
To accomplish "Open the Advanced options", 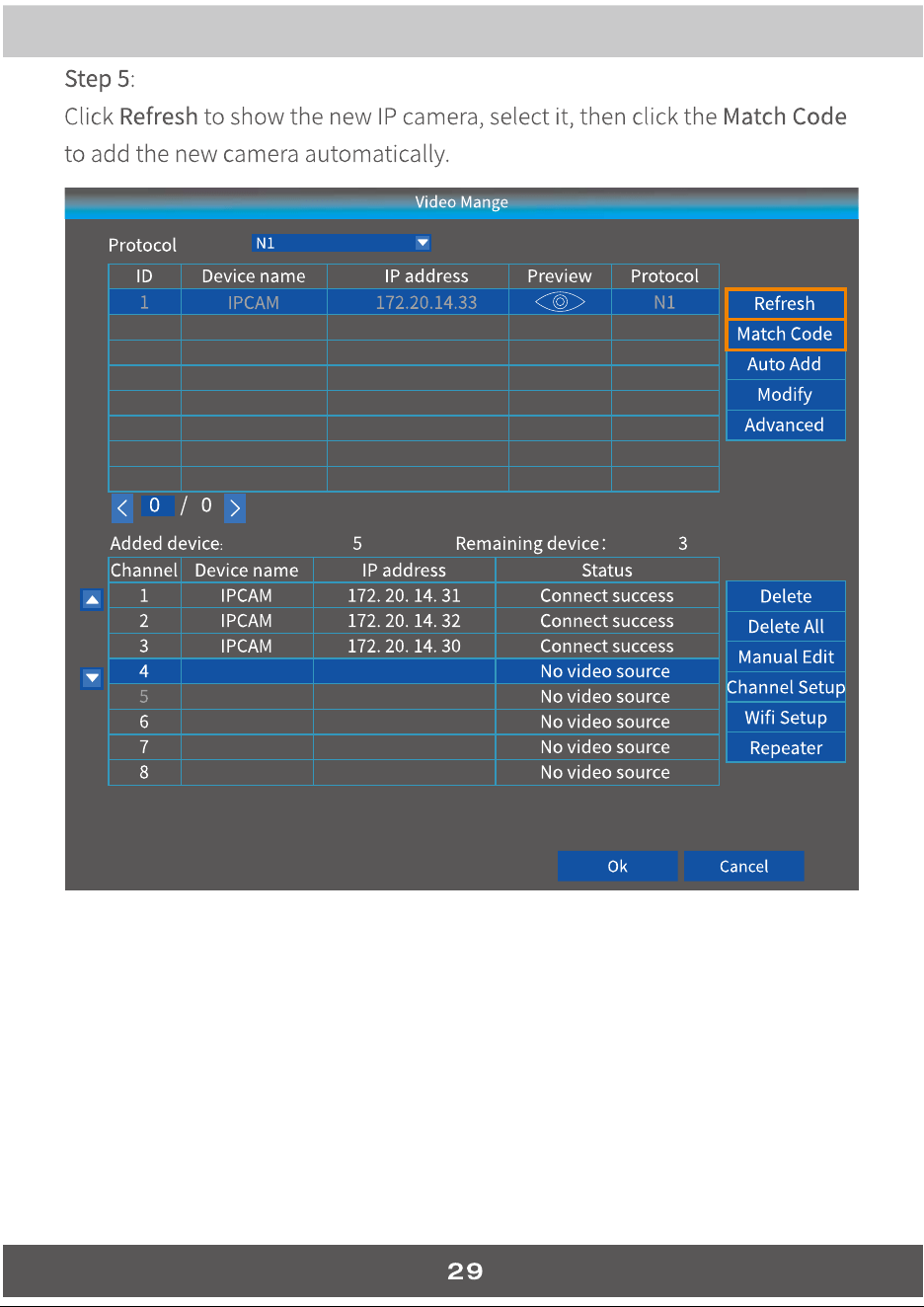I will (785, 424).
